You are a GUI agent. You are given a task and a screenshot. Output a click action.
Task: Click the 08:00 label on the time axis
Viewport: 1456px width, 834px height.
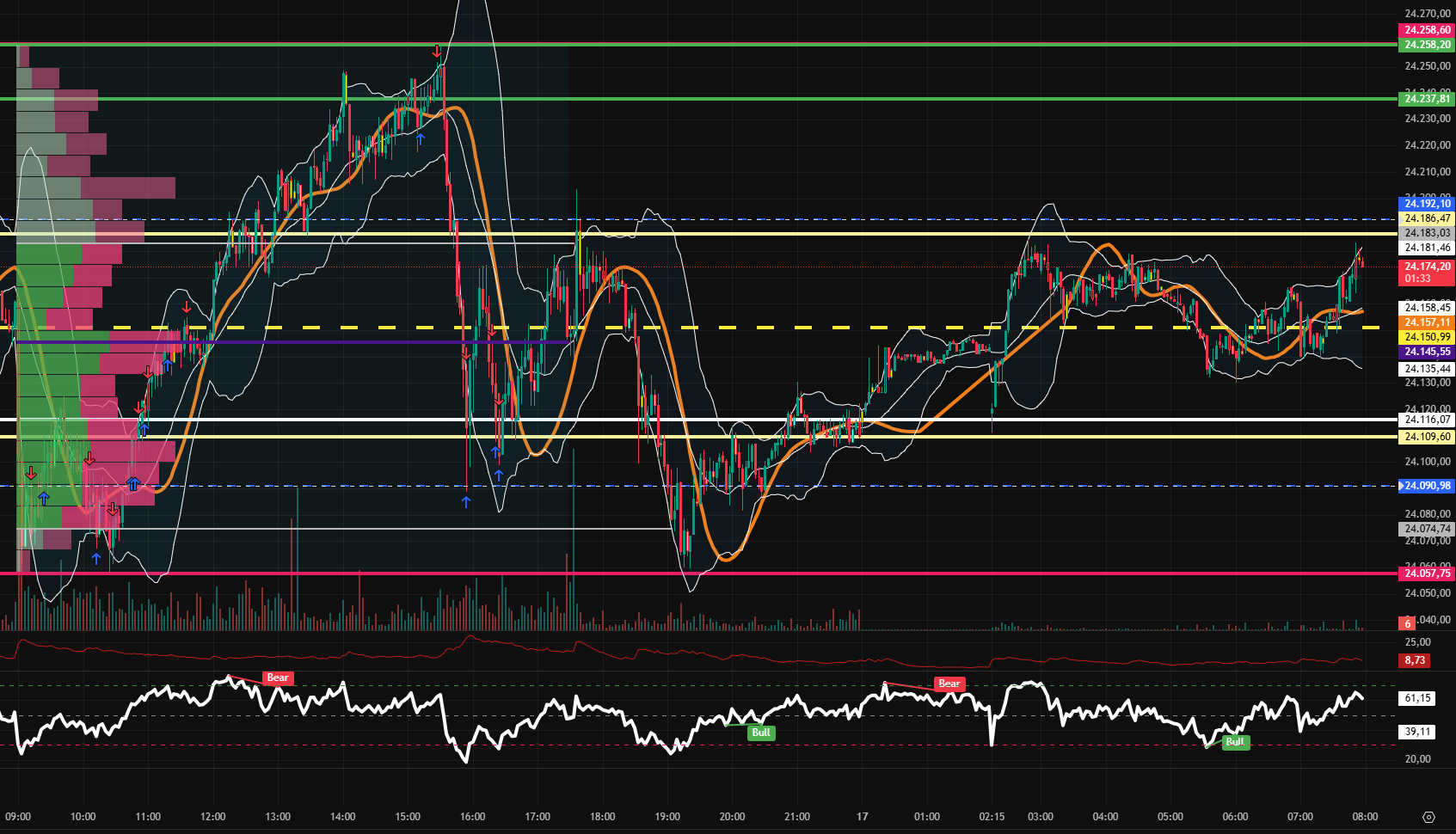[x=1366, y=818]
